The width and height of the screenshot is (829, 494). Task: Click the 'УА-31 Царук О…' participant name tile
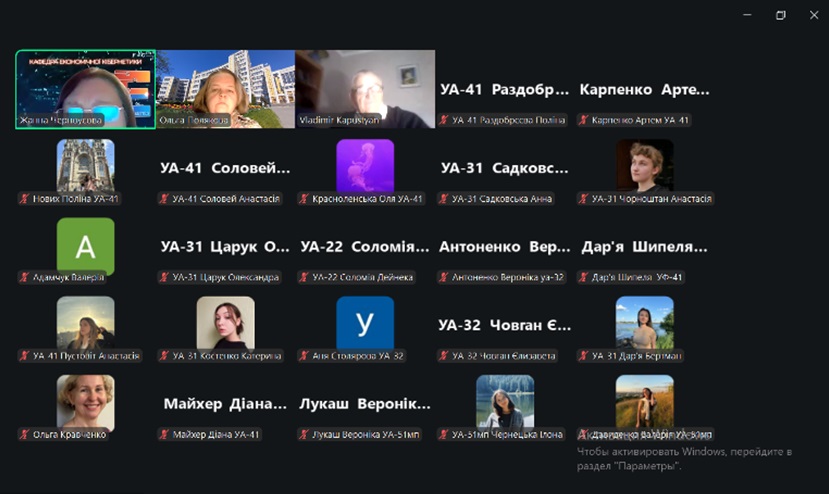(225, 246)
